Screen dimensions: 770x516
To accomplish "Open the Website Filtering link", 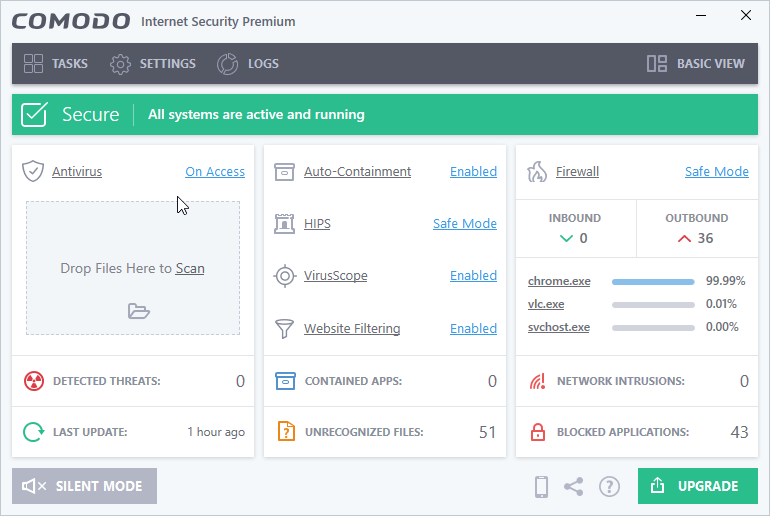I will pos(352,328).
